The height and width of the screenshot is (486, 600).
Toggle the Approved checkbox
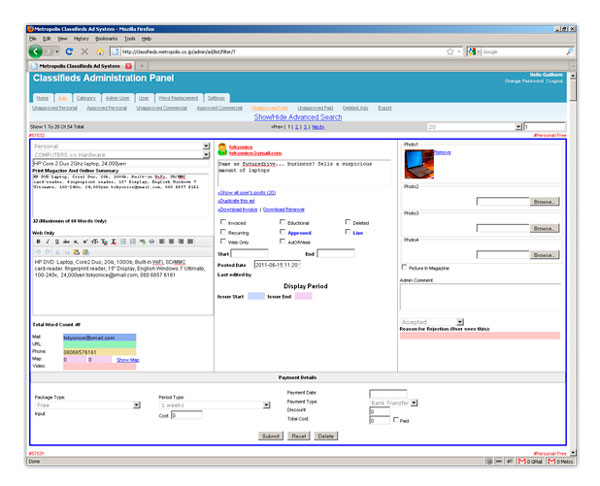point(282,231)
